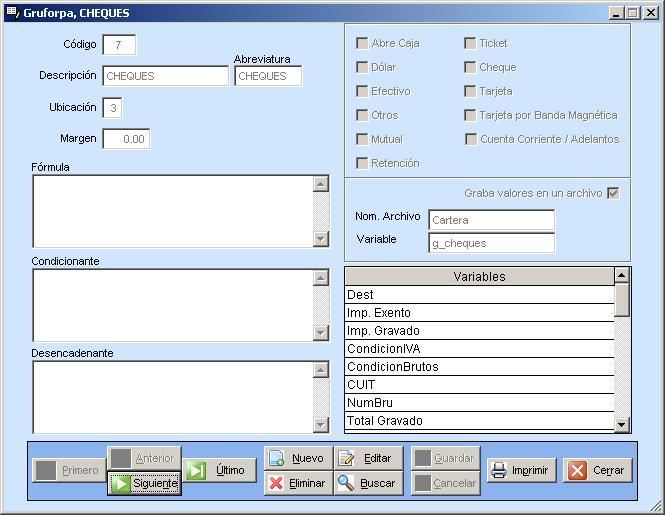Click the Descripción text field
The image size is (665, 515).
(165, 76)
